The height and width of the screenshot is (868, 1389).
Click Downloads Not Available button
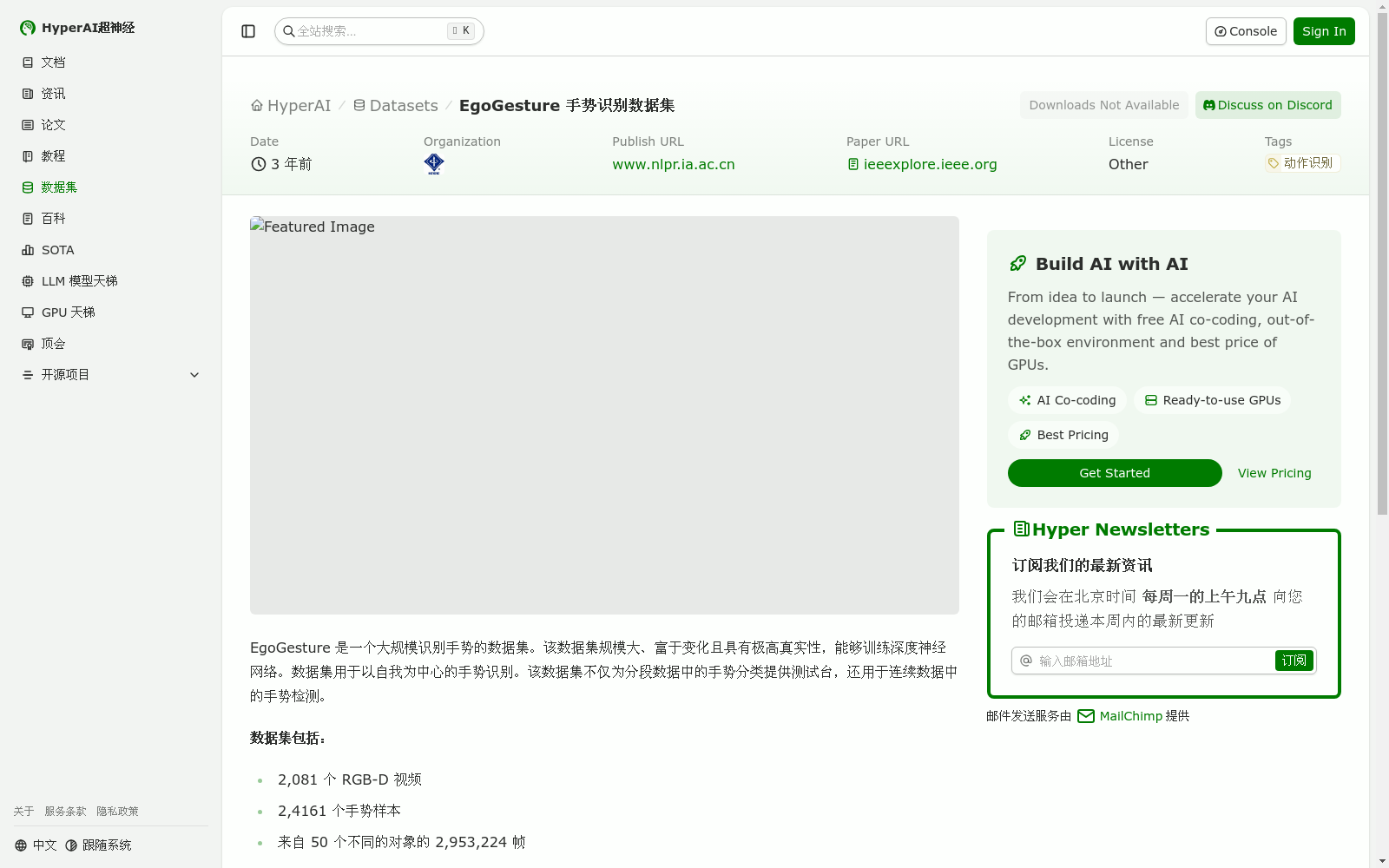click(x=1104, y=105)
